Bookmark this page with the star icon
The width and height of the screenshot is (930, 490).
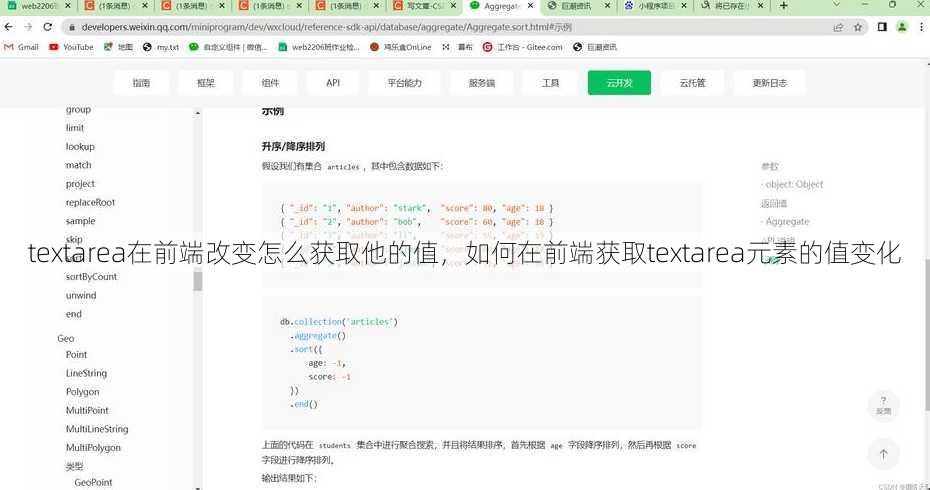[x=858, y=27]
